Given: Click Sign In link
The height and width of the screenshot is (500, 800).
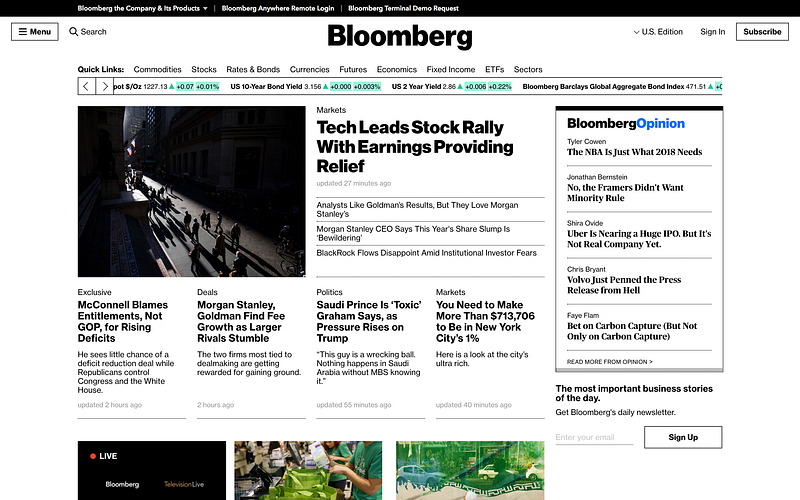Looking at the screenshot, I should (x=712, y=32).
